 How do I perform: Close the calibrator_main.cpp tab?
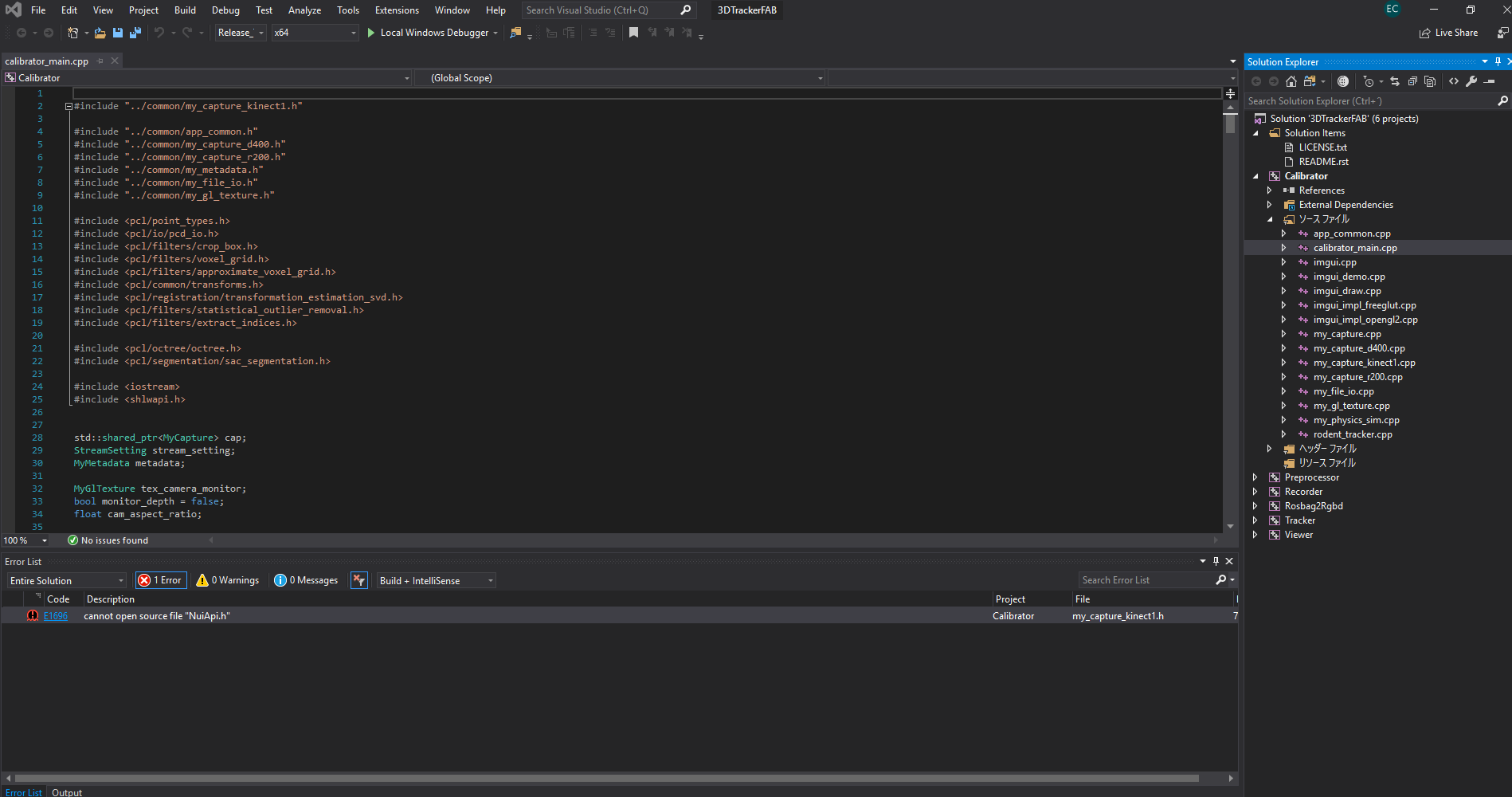[115, 61]
